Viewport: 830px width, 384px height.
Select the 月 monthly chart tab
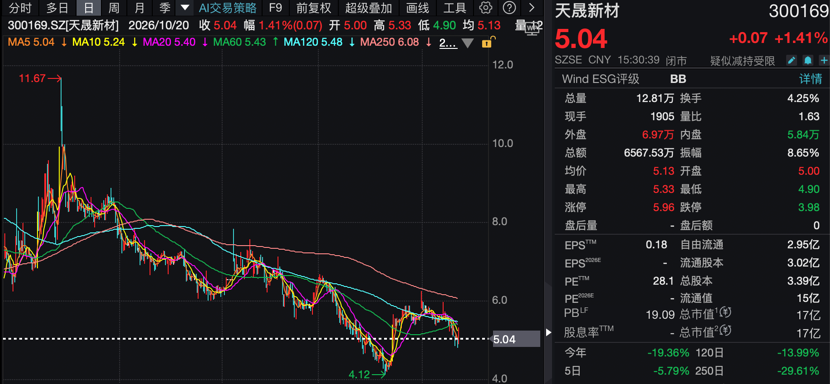pos(139,7)
